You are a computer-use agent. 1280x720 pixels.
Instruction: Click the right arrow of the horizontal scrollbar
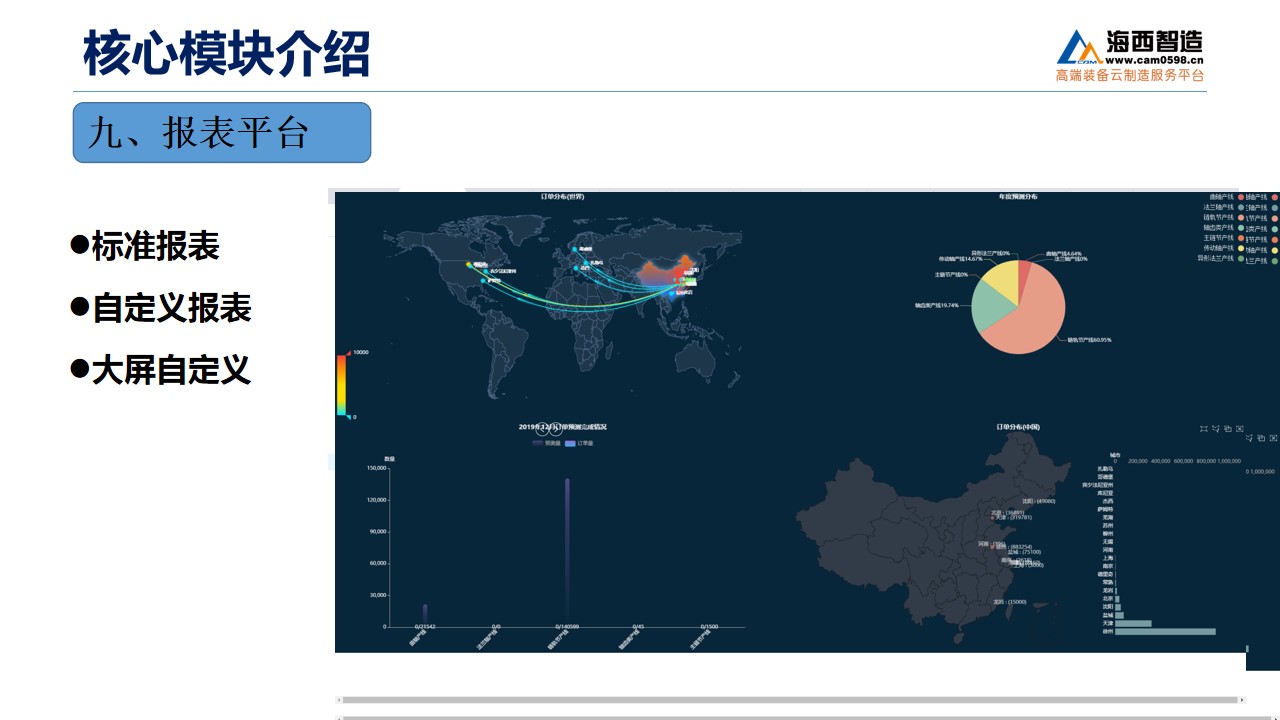pos(1242,700)
